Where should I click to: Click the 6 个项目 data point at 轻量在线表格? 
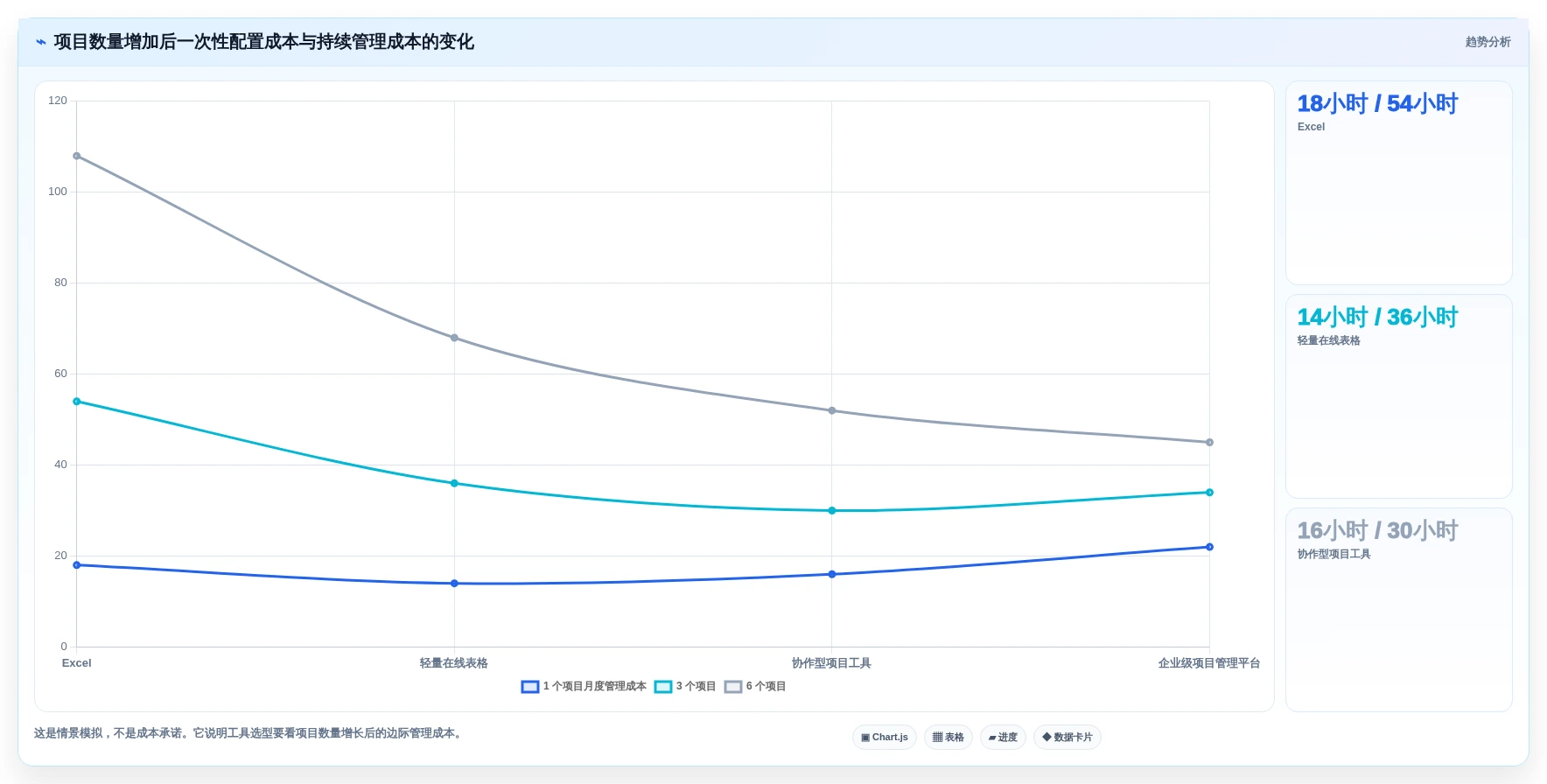454,338
